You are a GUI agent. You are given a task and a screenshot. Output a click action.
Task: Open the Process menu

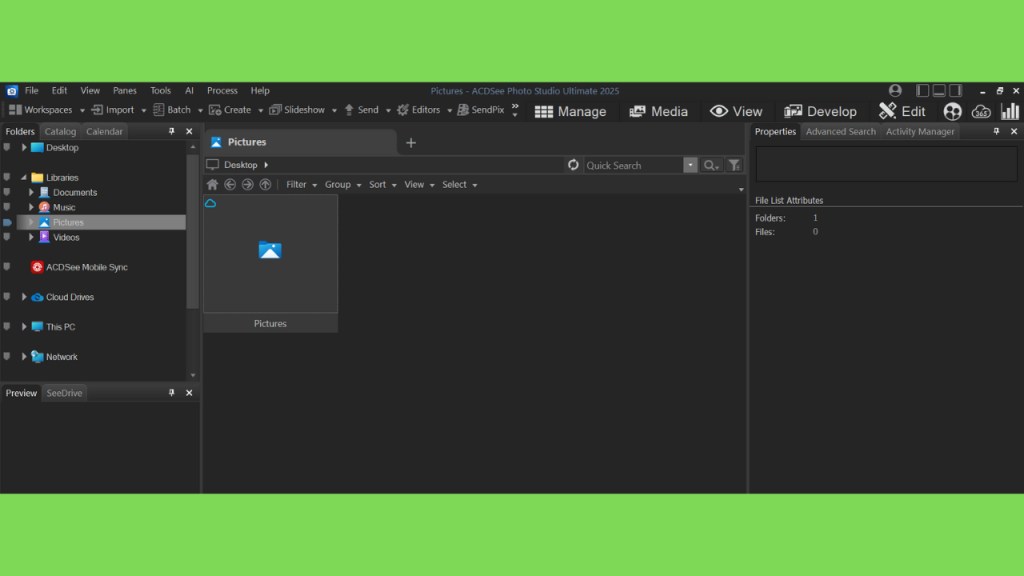tap(222, 91)
